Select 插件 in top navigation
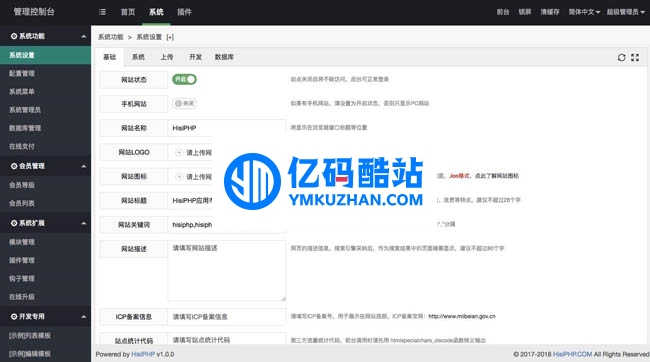The height and width of the screenshot is (362, 650). click(x=184, y=12)
